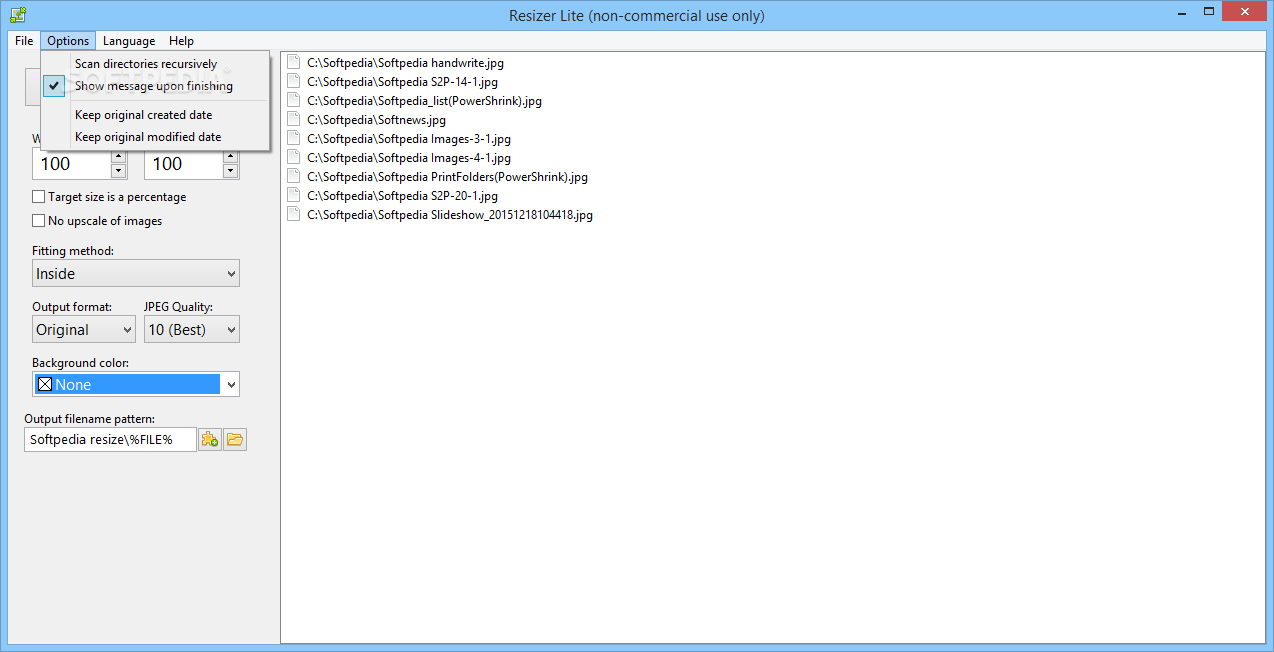Select C:\Softpedia\Softpedia S2P-20-1.jpg row
This screenshot has height=652, width=1274.
click(x=402, y=196)
